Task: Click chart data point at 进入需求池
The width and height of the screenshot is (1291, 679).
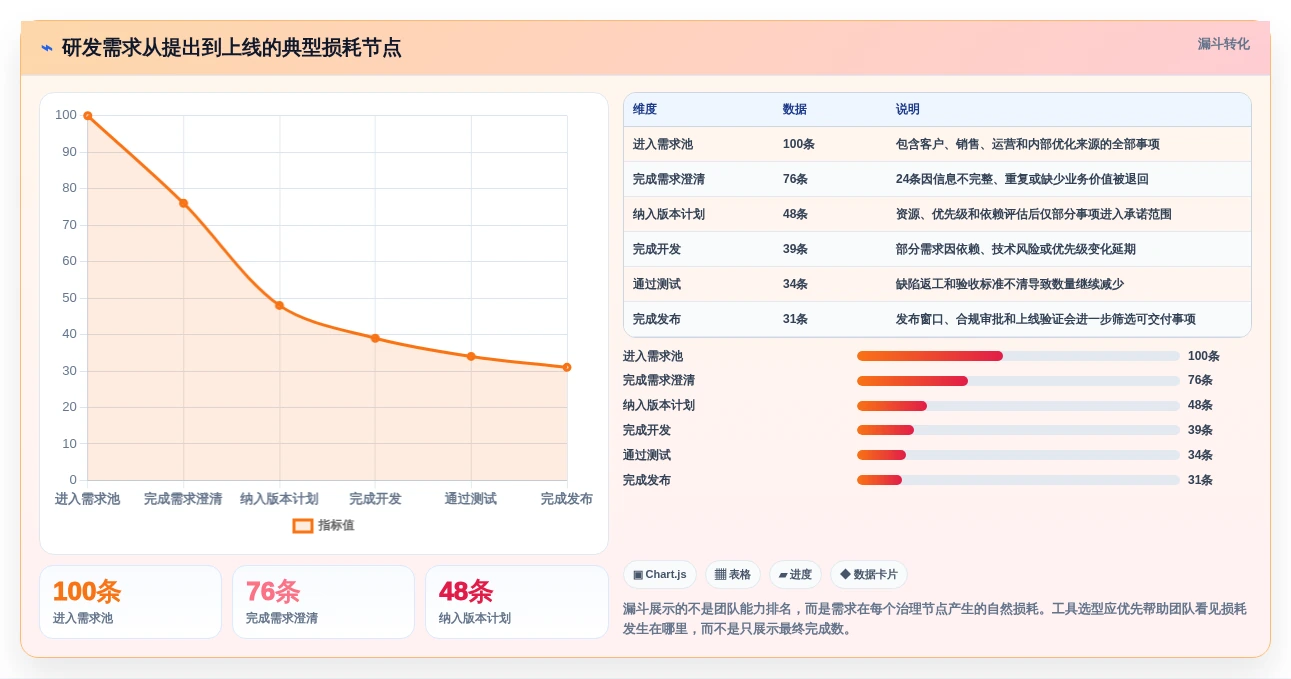Action: coord(88,116)
